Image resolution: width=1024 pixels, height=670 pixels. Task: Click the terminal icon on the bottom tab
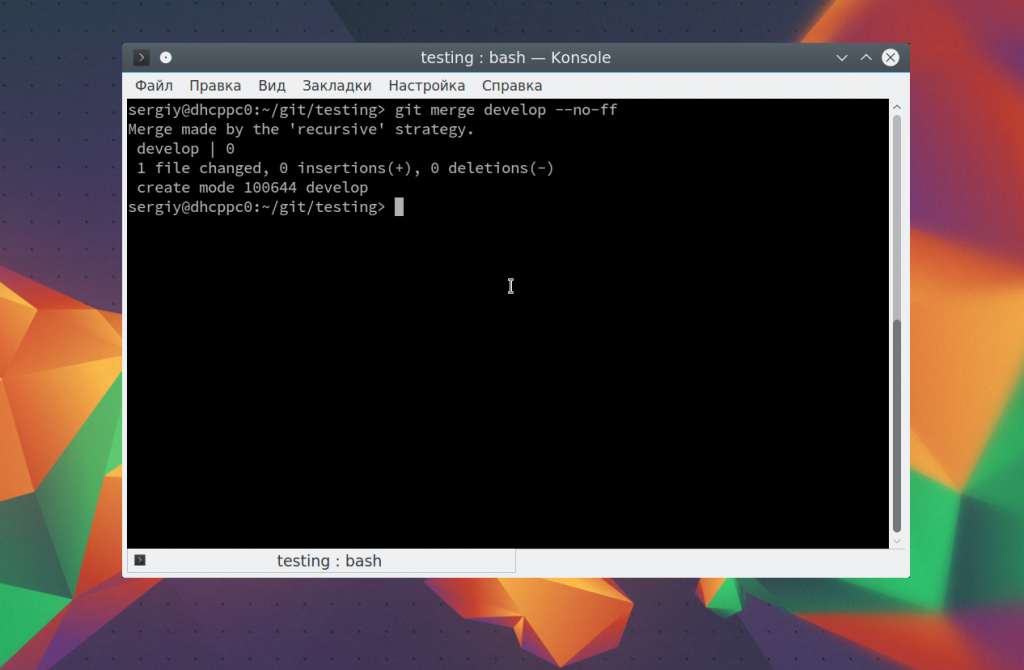pyautogui.click(x=140, y=560)
